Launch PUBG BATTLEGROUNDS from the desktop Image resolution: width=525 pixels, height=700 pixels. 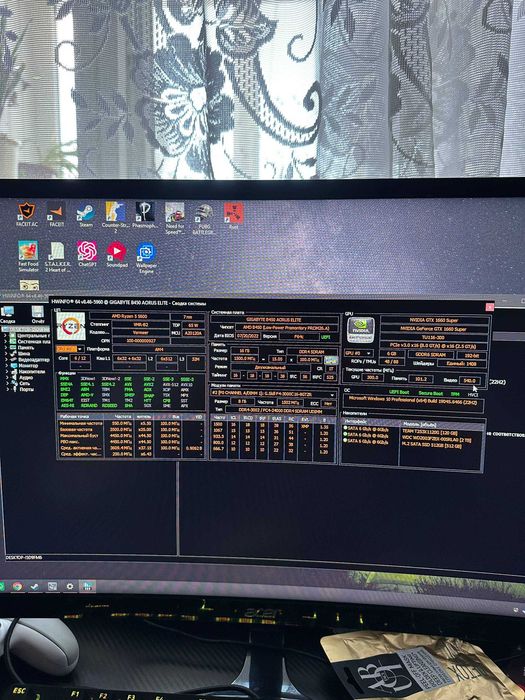click(204, 219)
